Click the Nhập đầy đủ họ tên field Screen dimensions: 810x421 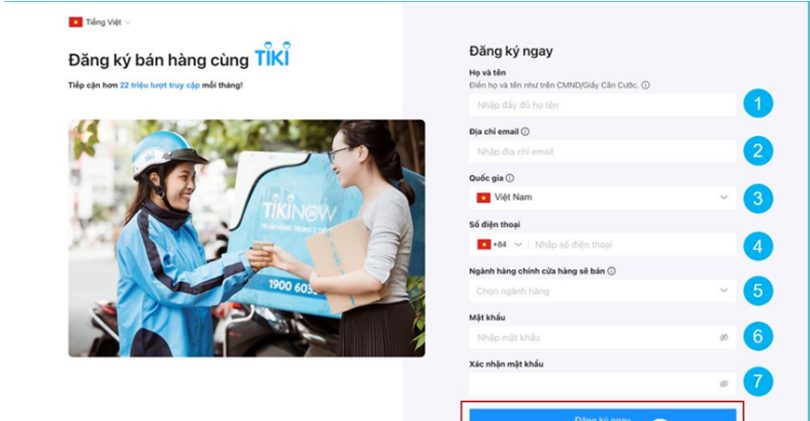602,105
